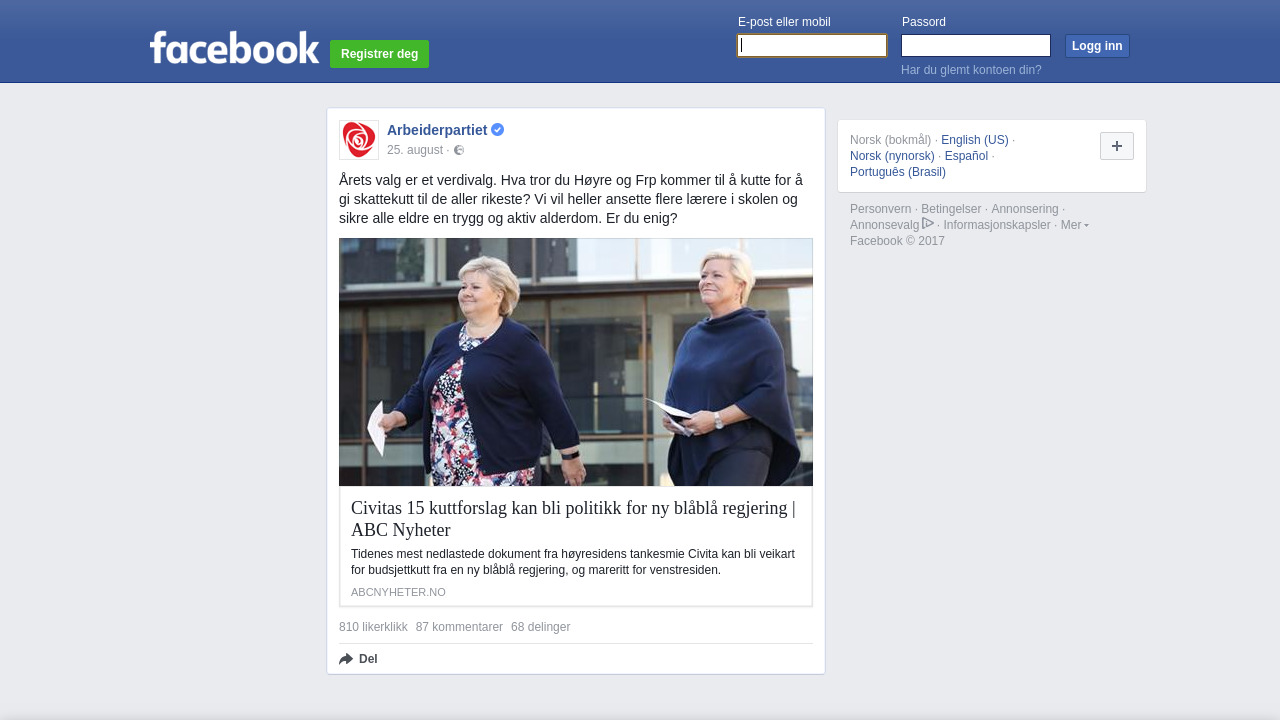The image size is (1280, 720).
Task: Click the AdChoices triangle icon
Action: tap(928, 223)
